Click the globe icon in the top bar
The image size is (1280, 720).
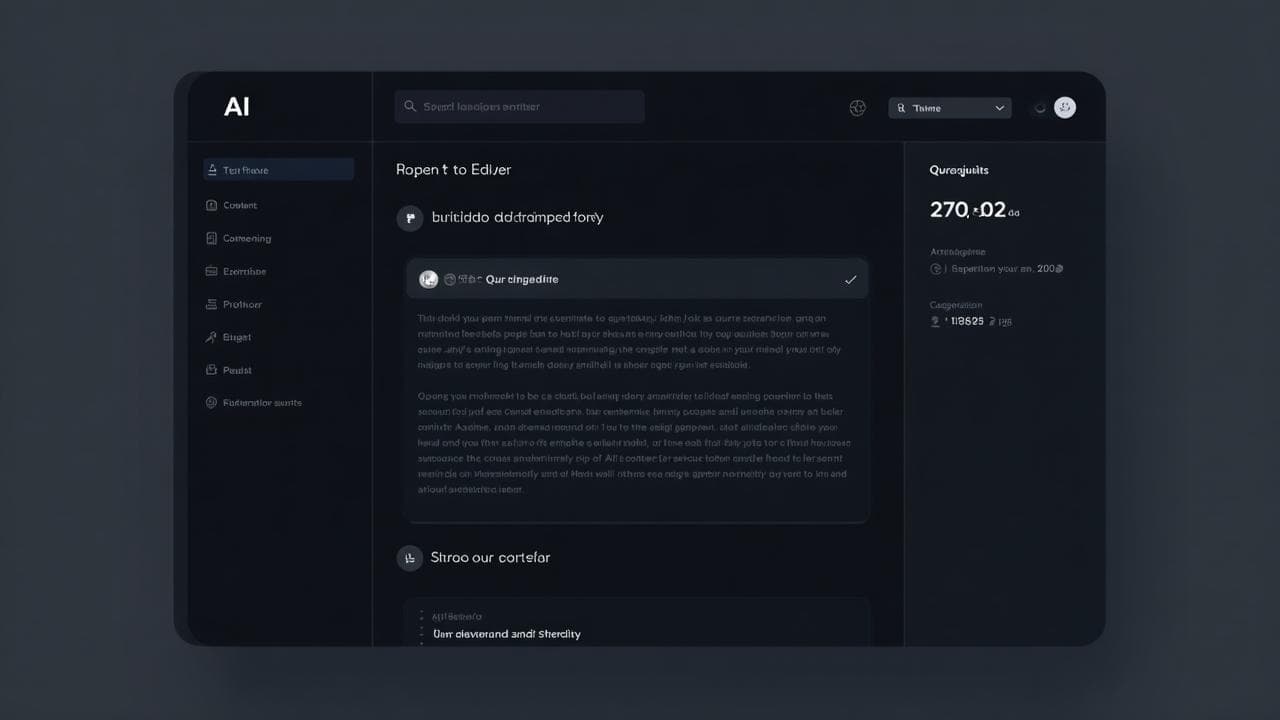coord(857,107)
